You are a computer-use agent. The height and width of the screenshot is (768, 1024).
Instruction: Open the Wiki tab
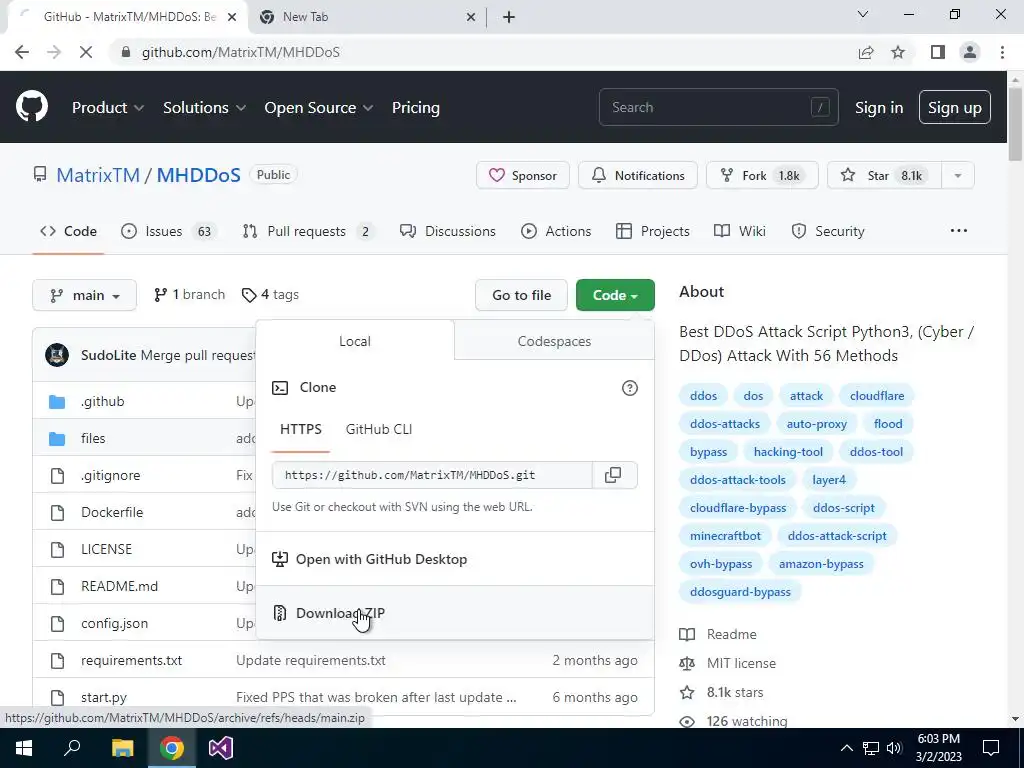(739, 231)
